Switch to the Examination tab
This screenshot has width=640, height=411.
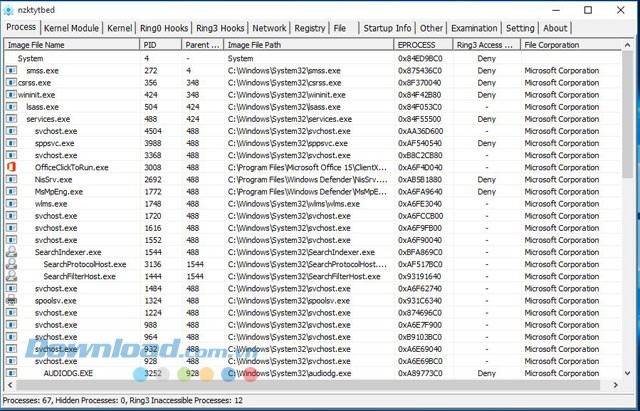[x=474, y=28]
